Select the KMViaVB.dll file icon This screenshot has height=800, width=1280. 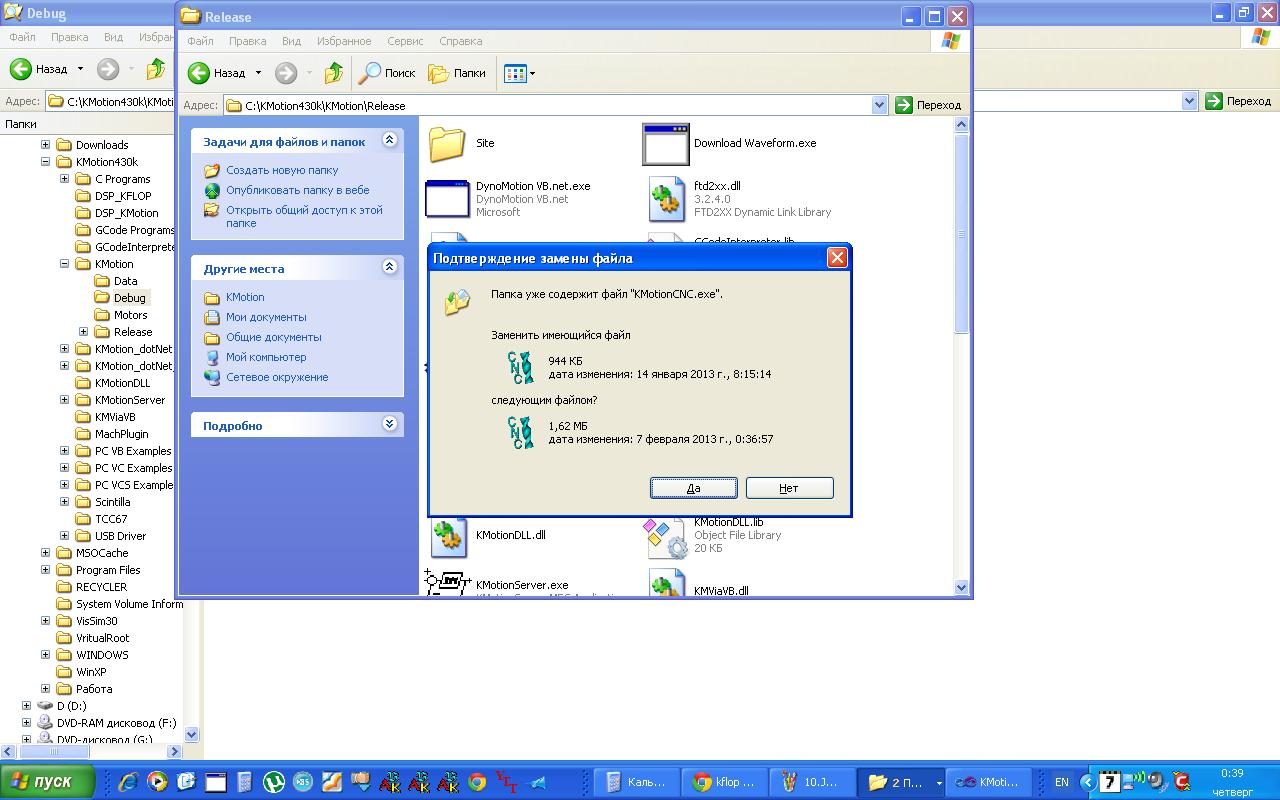[666, 584]
